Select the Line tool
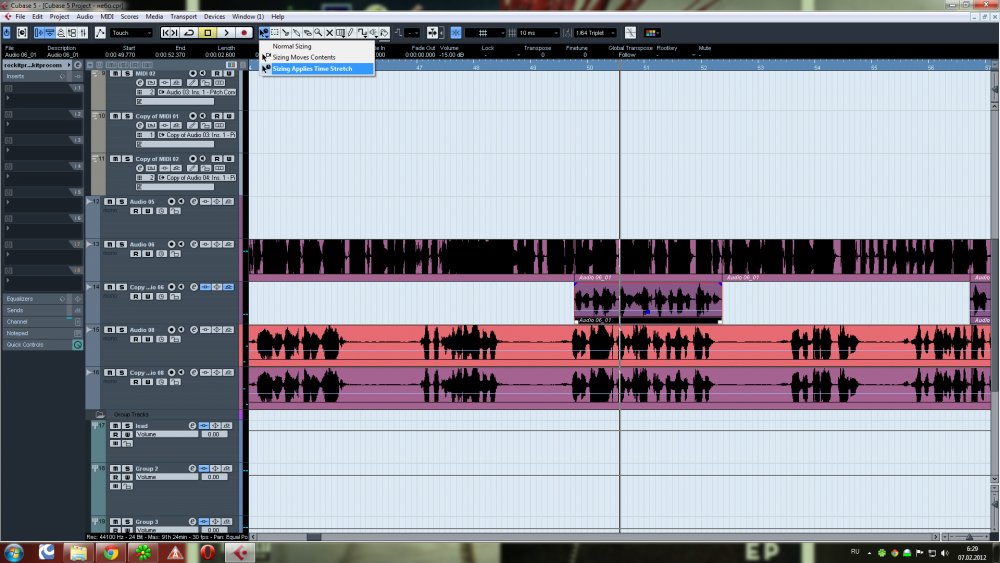Viewport: 1000px width, 563px height. tap(362, 33)
